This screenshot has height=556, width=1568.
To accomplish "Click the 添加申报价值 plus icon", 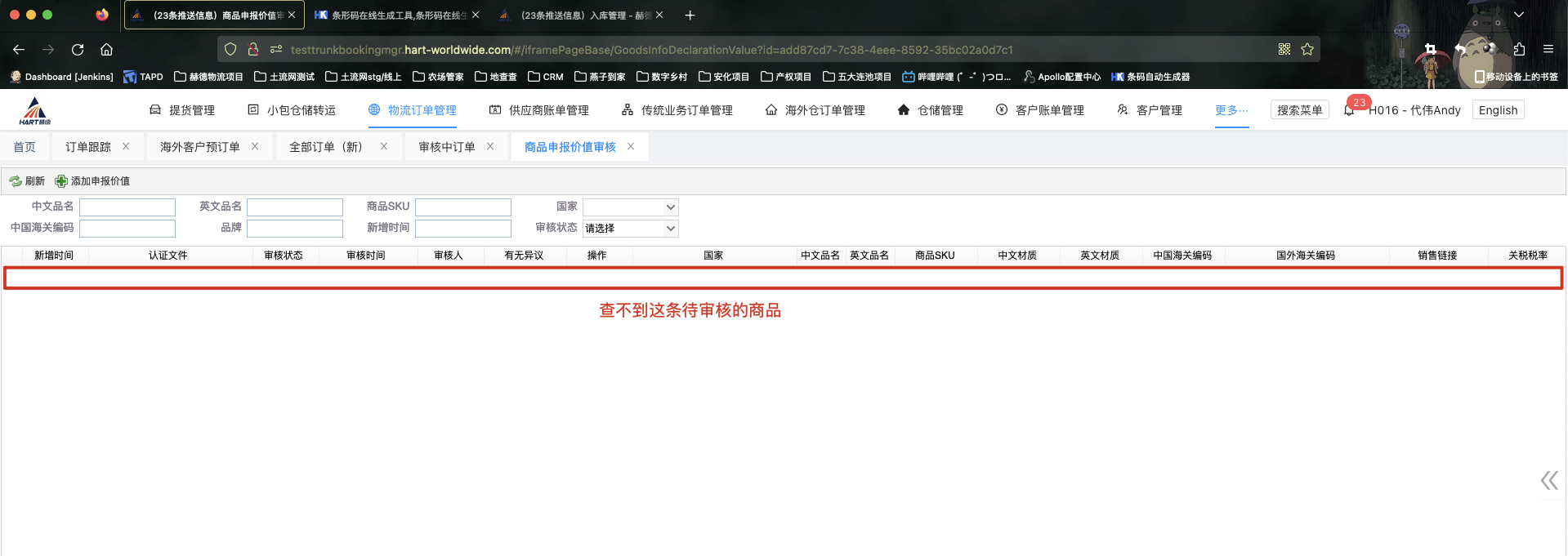I will pos(61,181).
